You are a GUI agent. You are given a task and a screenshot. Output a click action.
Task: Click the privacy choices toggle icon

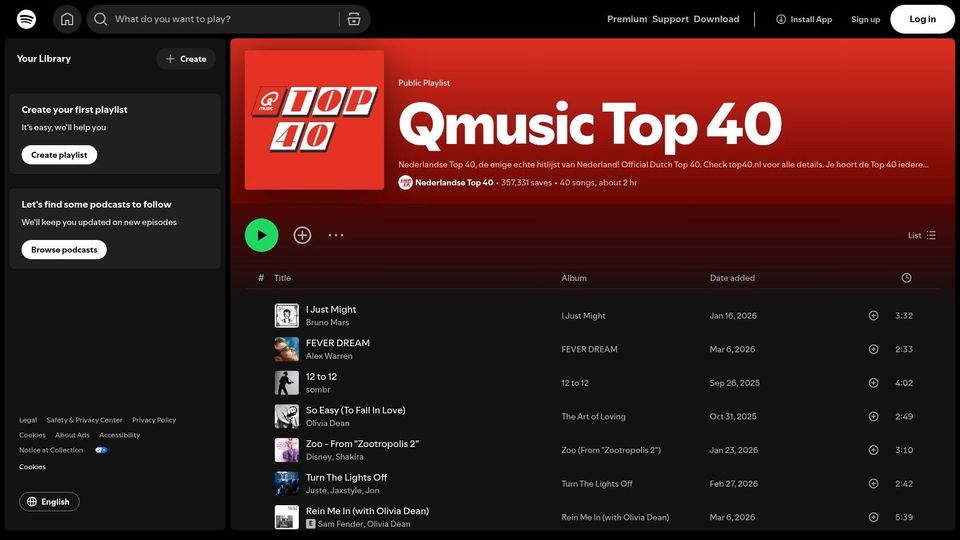click(x=101, y=450)
